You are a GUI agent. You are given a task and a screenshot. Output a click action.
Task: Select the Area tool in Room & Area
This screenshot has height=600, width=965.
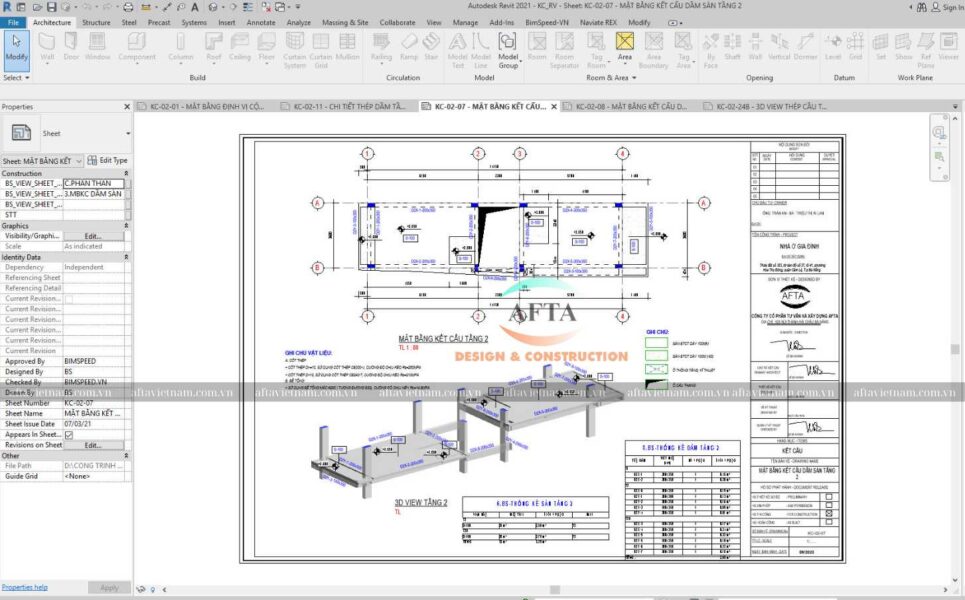tap(624, 46)
